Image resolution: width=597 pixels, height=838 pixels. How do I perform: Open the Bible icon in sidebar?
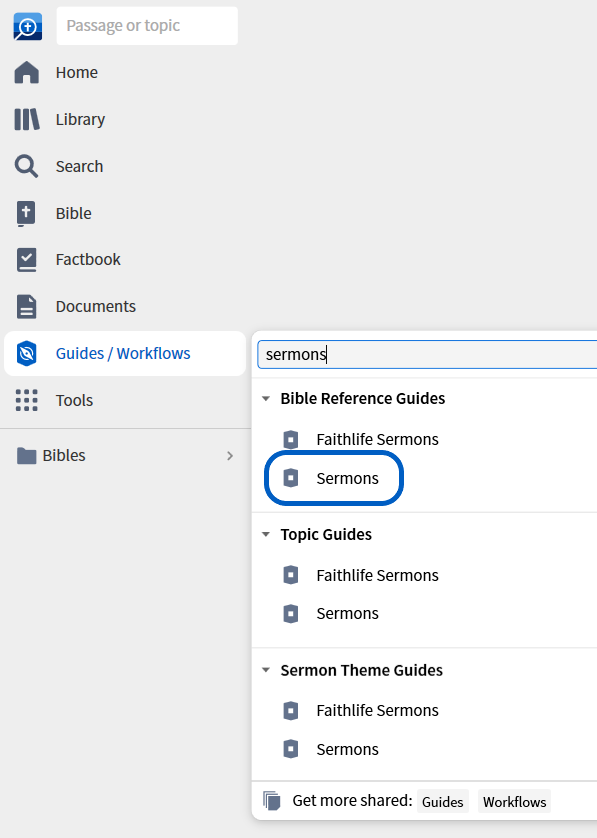click(x=26, y=213)
